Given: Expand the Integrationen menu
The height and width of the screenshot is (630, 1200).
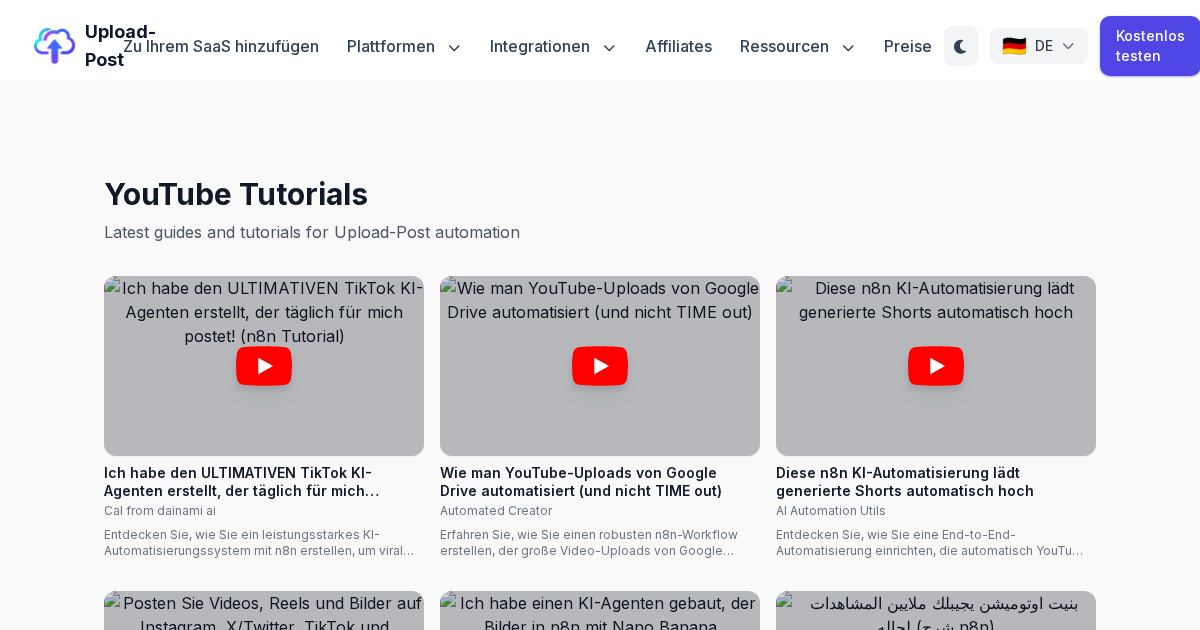Looking at the screenshot, I should click(553, 46).
